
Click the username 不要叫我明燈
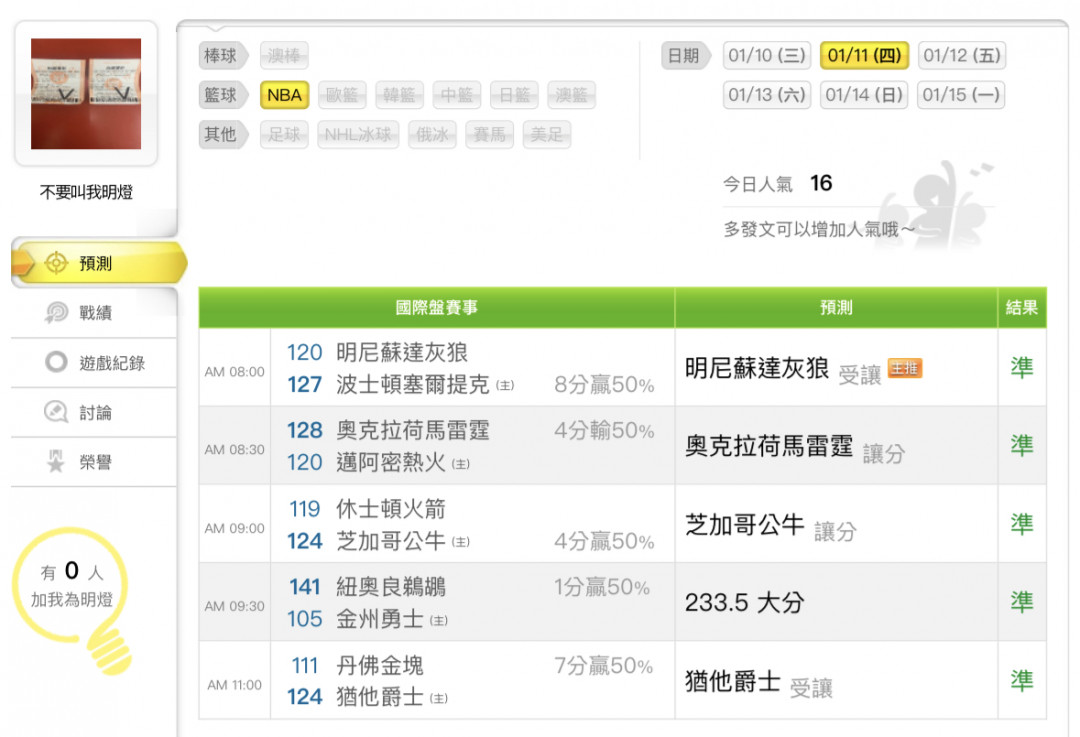pos(86,192)
